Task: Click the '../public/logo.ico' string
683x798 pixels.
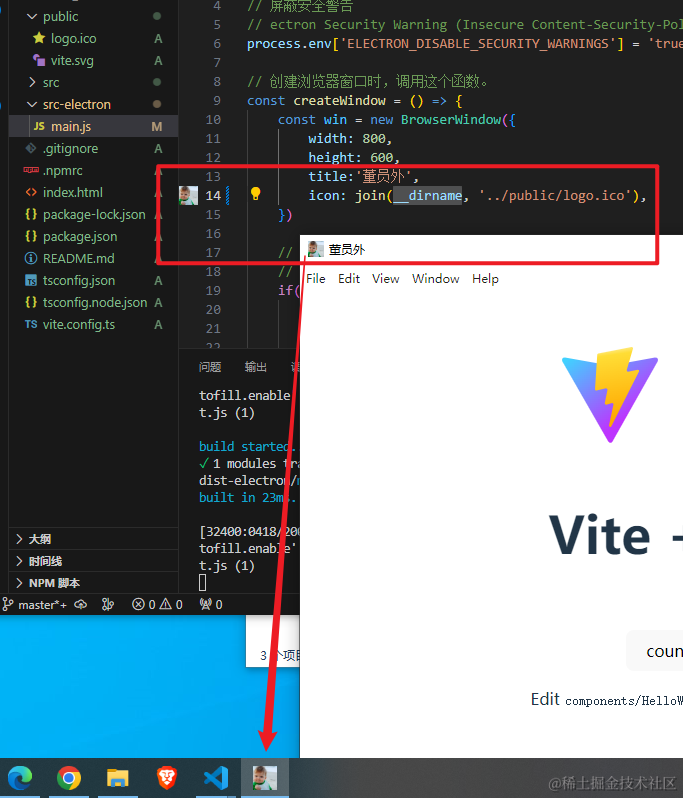Action: [x=556, y=195]
